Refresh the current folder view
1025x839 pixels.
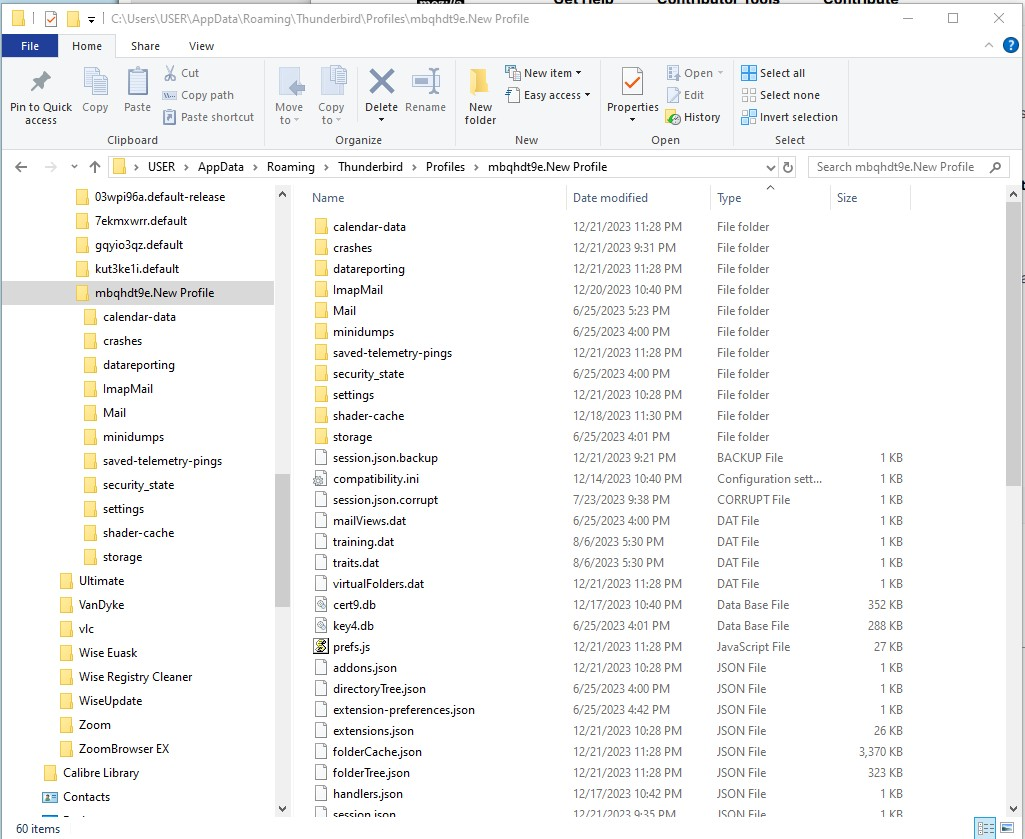click(788, 167)
